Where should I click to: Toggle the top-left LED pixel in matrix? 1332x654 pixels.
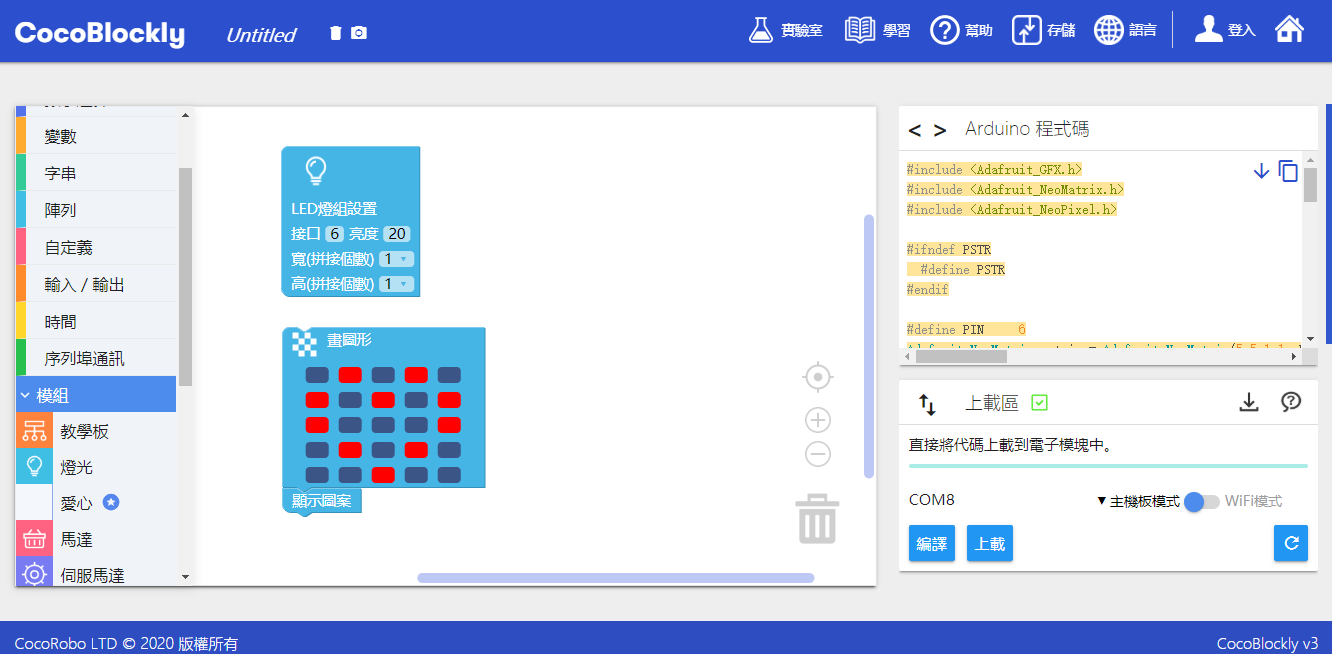point(317,375)
